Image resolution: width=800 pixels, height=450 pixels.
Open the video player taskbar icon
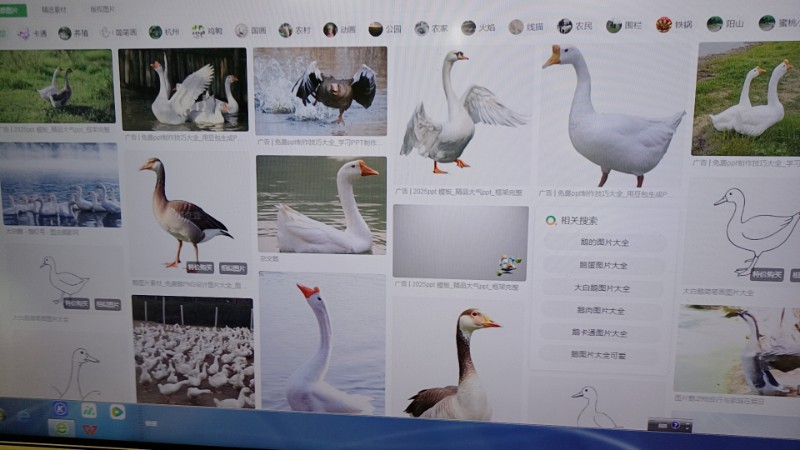click(x=117, y=411)
